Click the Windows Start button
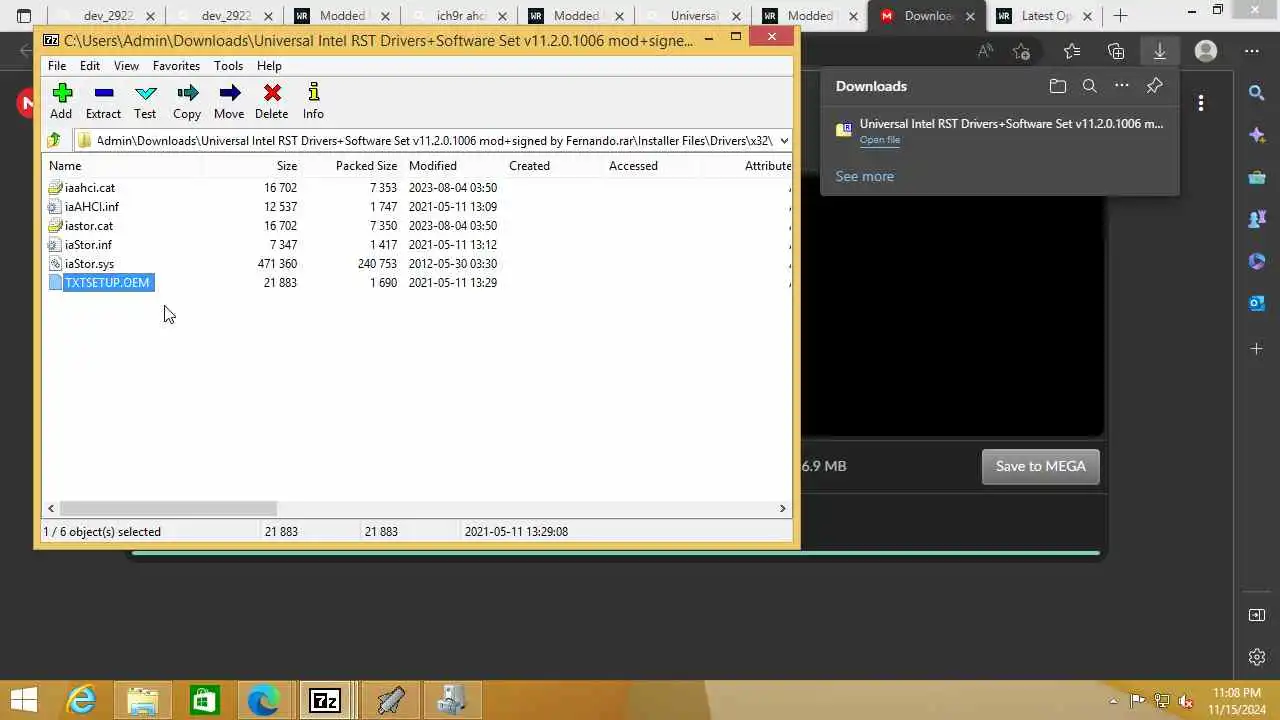The width and height of the screenshot is (1280, 720). (x=23, y=700)
